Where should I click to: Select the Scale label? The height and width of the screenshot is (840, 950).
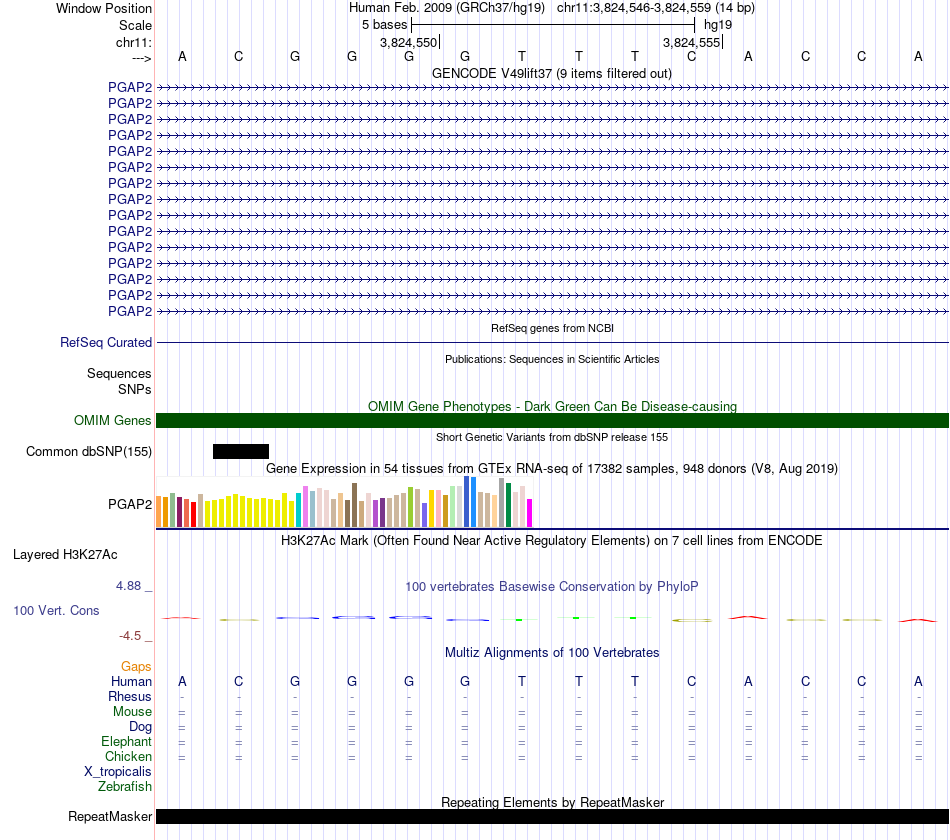click(x=135, y=25)
